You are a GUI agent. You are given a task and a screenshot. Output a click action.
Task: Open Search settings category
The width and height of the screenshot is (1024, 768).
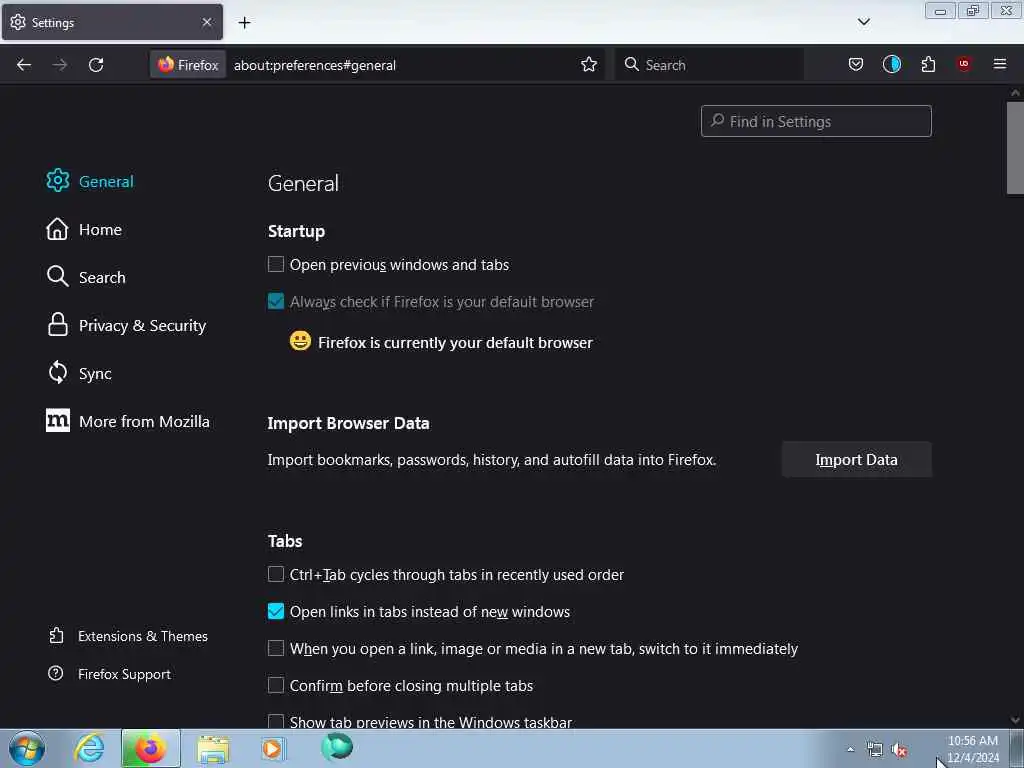point(86,277)
